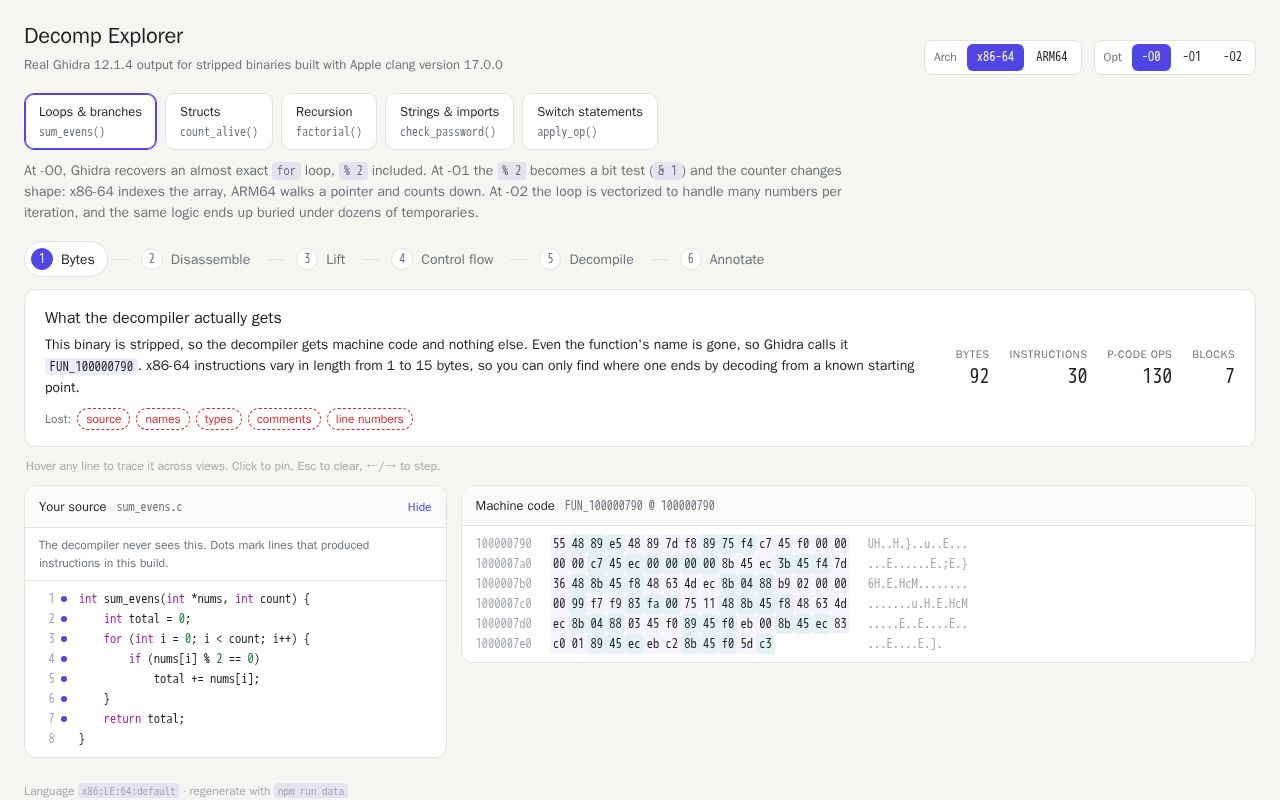Set optimization level to -O2
Viewport: 1280px width, 800px height.
click(x=1233, y=57)
